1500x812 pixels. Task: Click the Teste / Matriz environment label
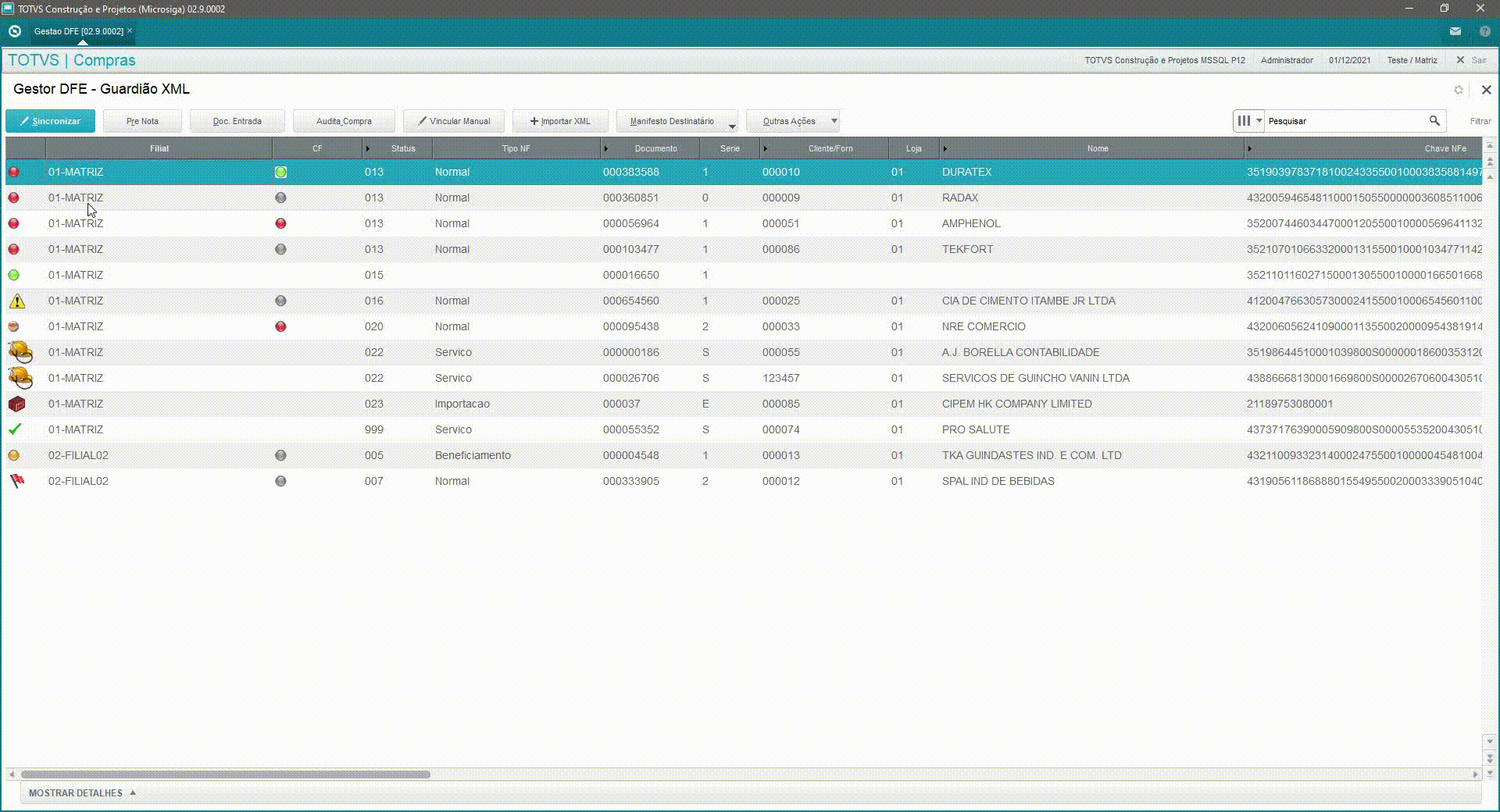click(1412, 60)
